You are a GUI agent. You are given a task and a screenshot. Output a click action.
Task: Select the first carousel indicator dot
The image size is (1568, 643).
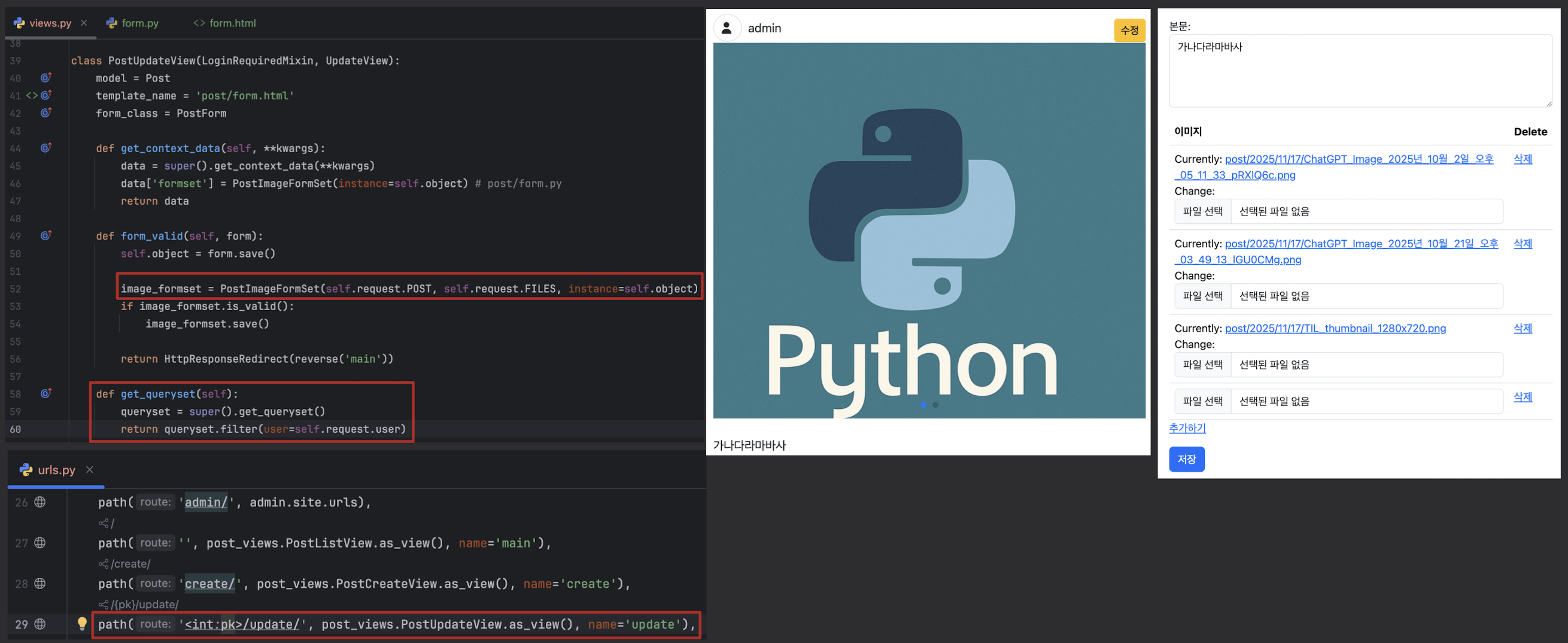click(923, 405)
